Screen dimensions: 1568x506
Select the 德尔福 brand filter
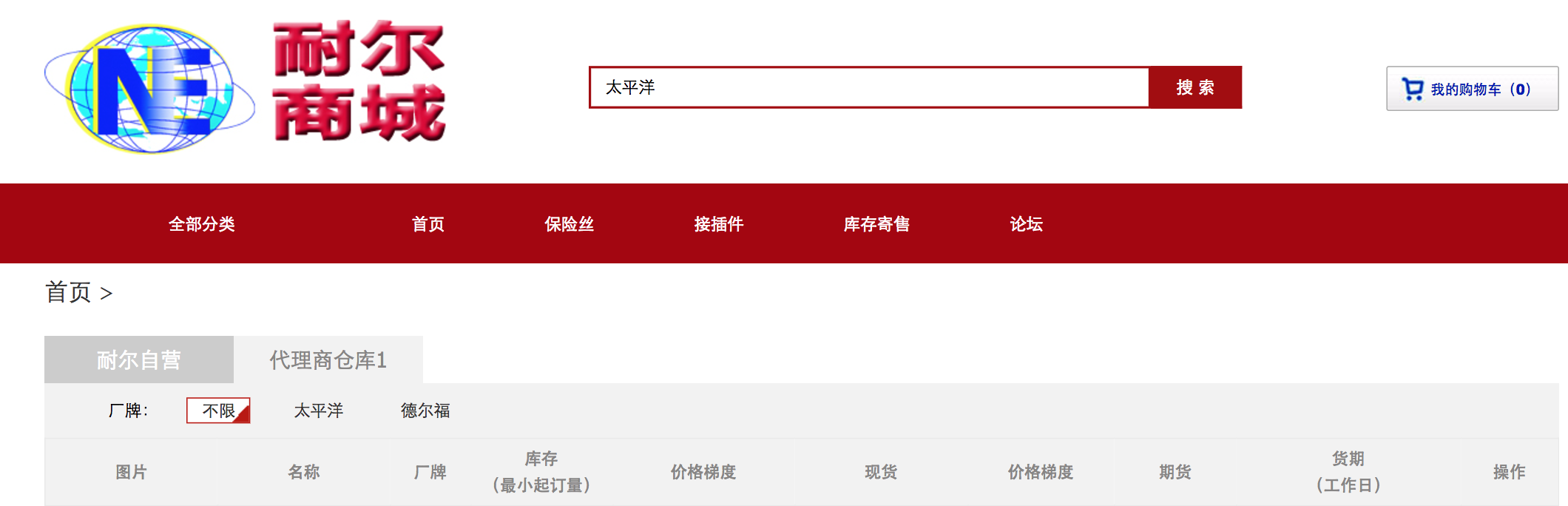pos(425,411)
